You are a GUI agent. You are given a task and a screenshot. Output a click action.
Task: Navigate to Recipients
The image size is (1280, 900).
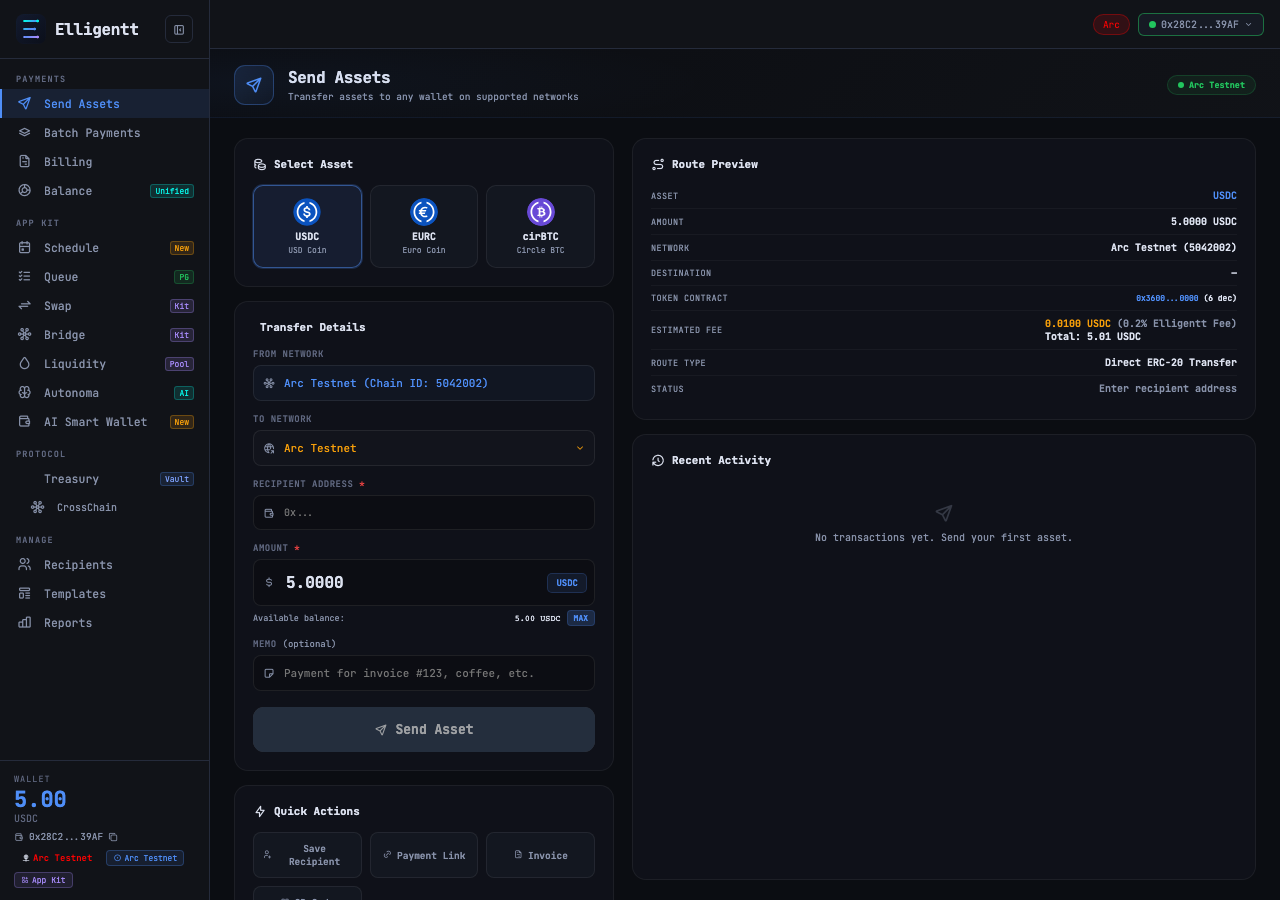tap(105, 564)
